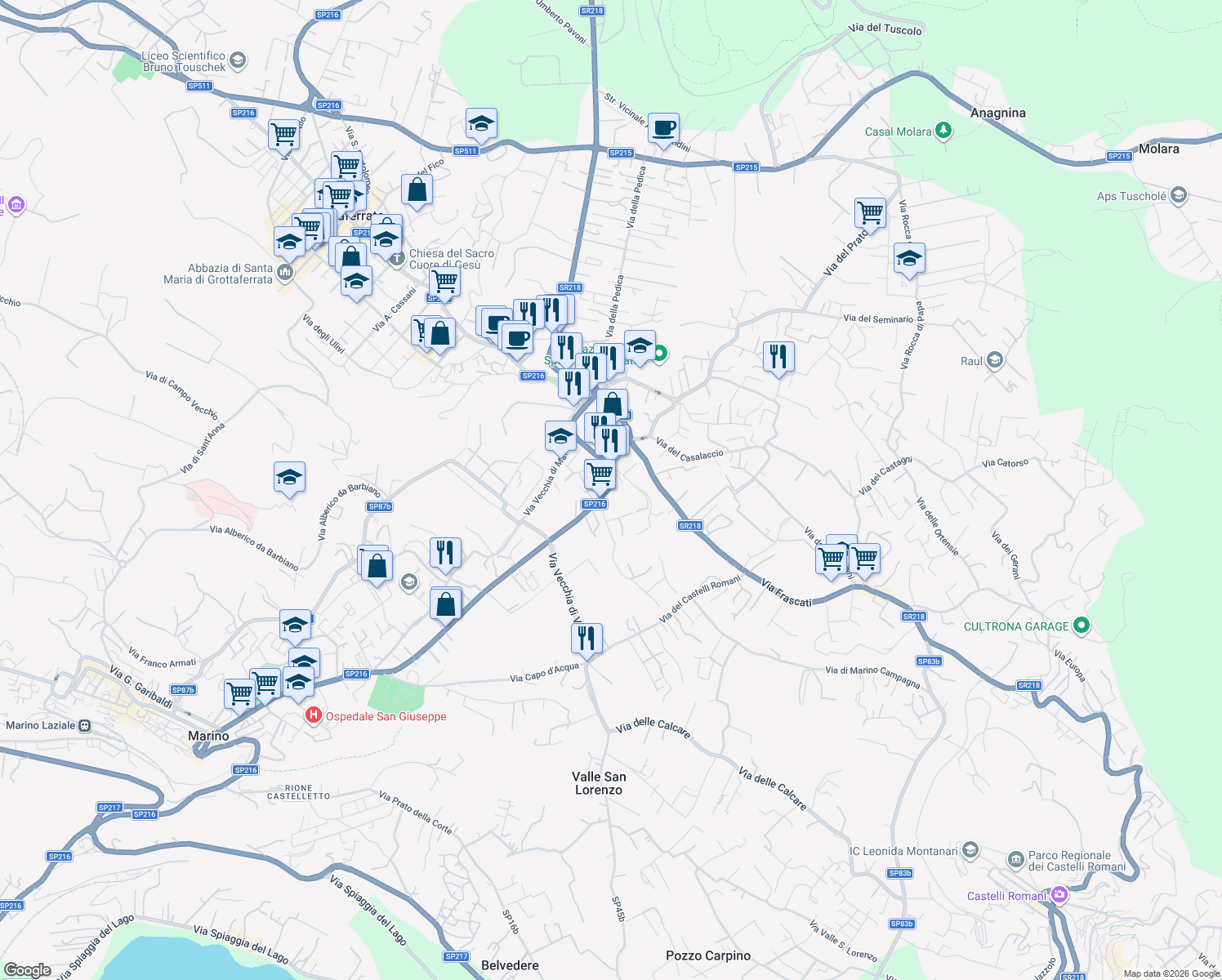Click the graduation cap icon near Liceo Bruno Touschek

click(236, 58)
